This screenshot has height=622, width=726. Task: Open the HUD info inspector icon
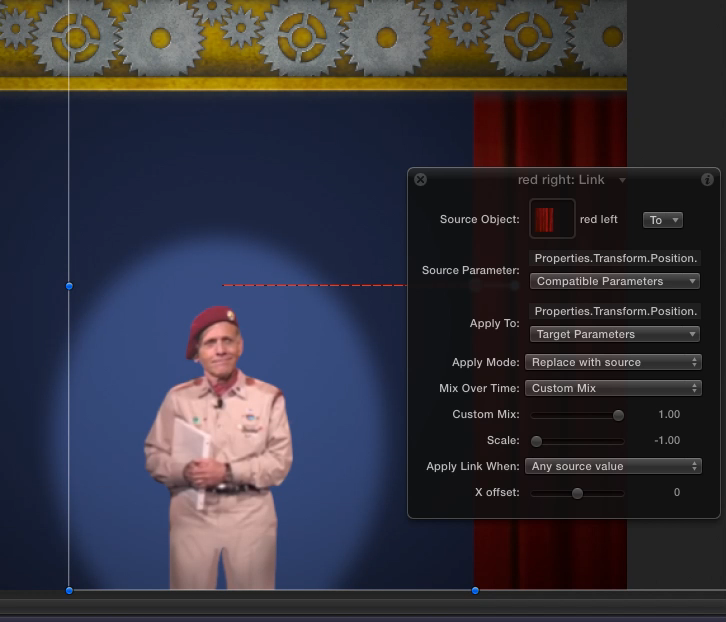[x=707, y=180]
